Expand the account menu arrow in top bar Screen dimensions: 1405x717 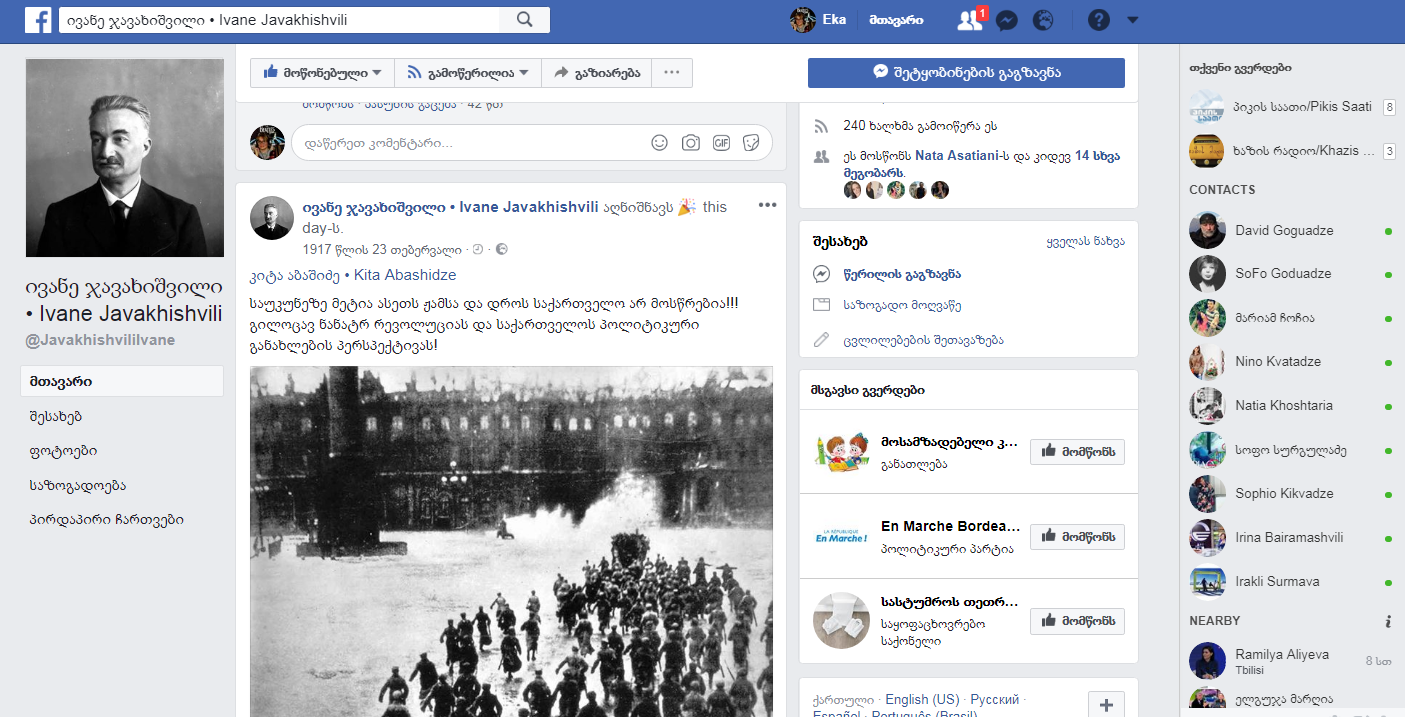tap(1132, 20)
